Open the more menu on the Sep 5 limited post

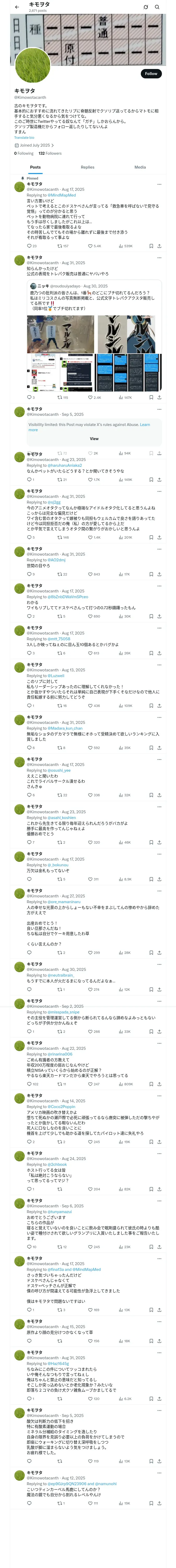pos(159,409)
